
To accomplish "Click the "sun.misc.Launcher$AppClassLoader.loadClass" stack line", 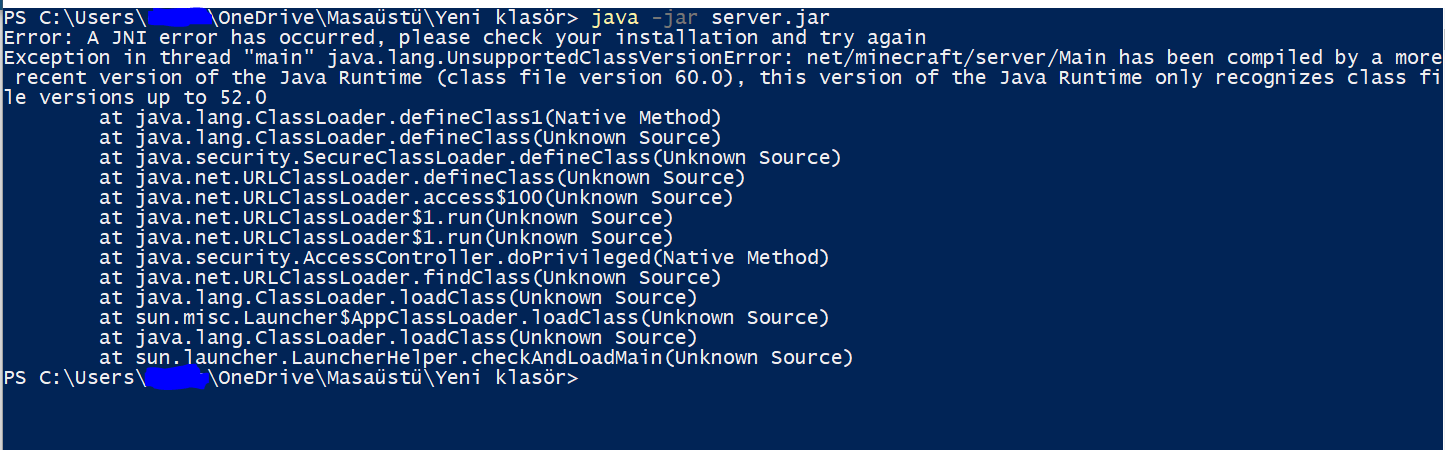I will [464, 318].
